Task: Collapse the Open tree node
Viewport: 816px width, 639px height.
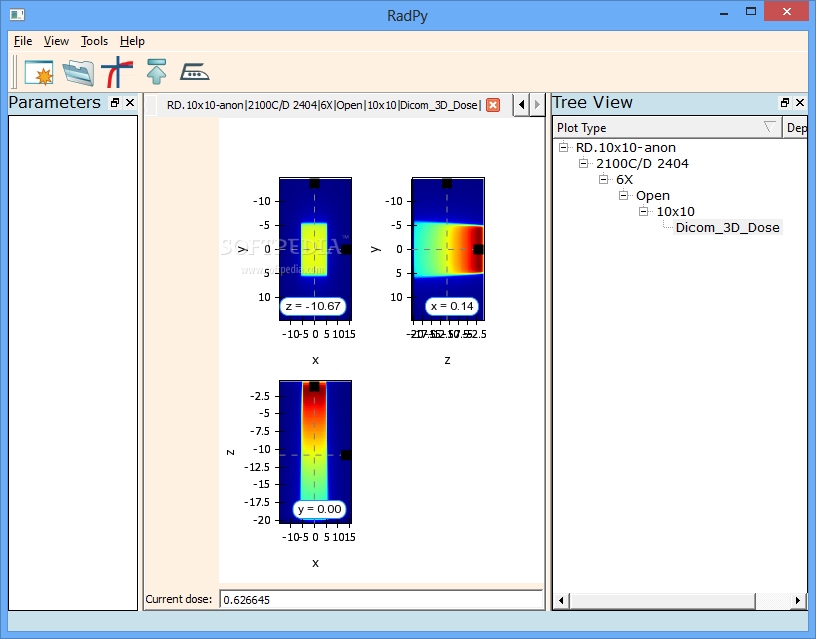Action: (623, 196)
